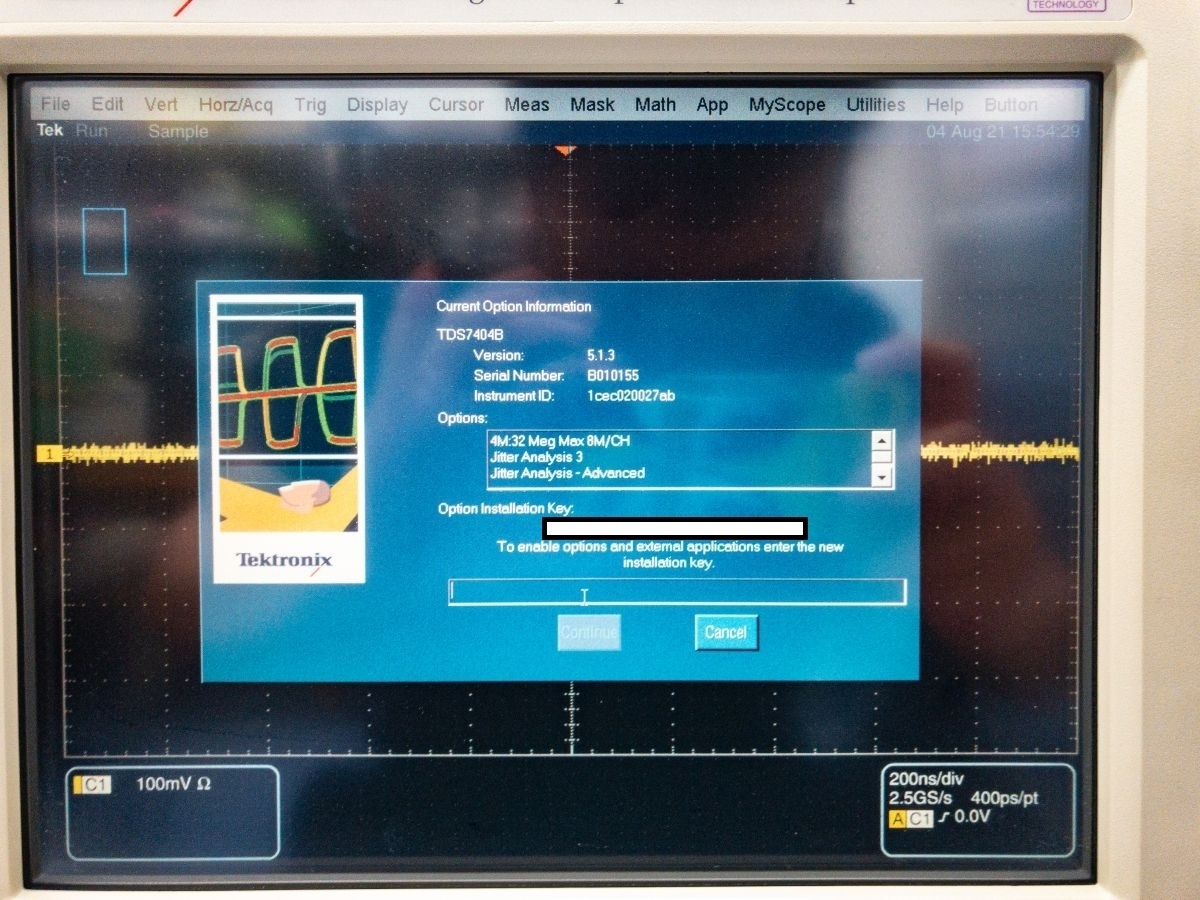Image resolution: width=1200 pixels, height=900 pixels.
Task: Open the Horz/Acq menu
Action: [x=235, y=104]
